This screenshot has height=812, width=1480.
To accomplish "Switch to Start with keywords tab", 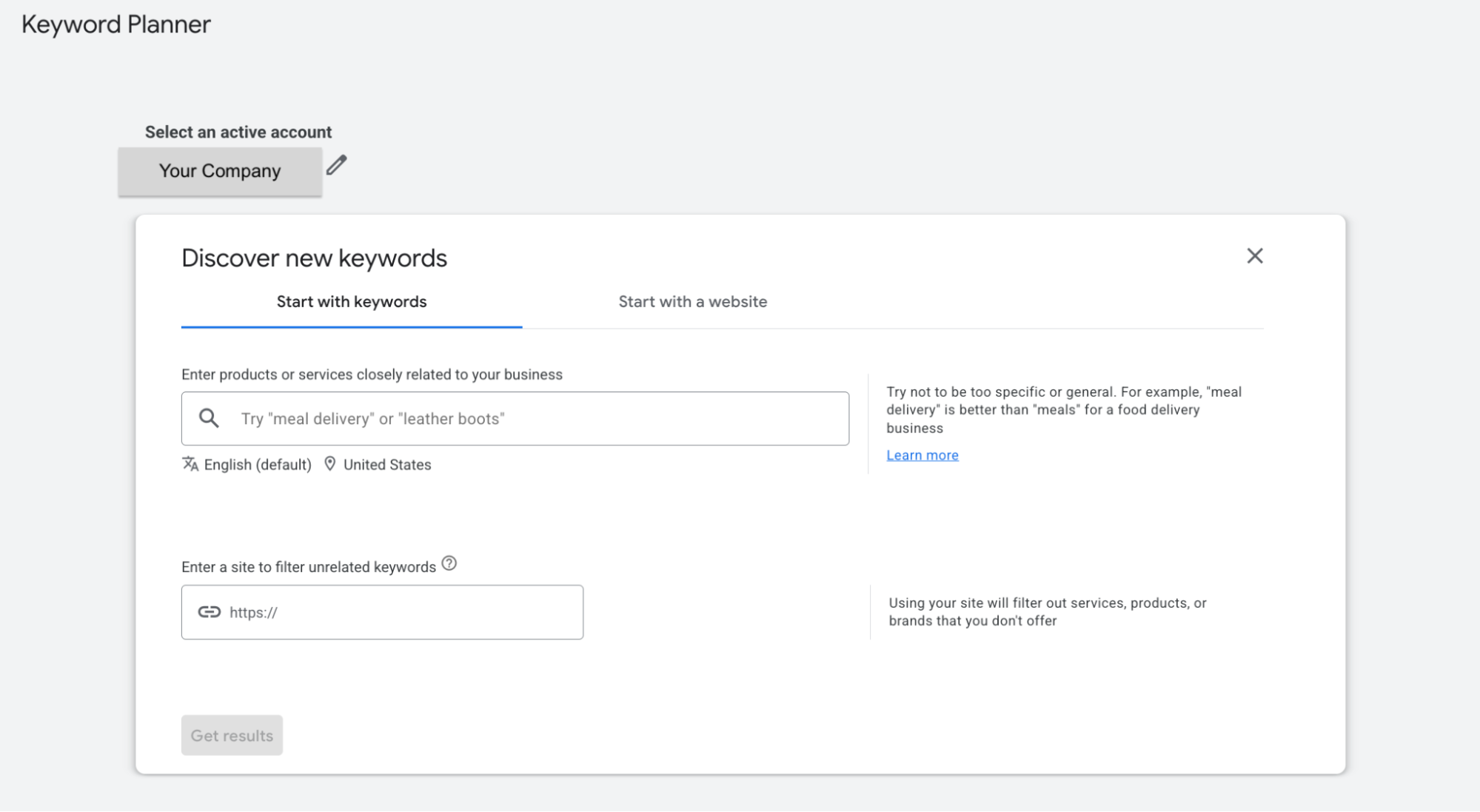I will point(352,302).
